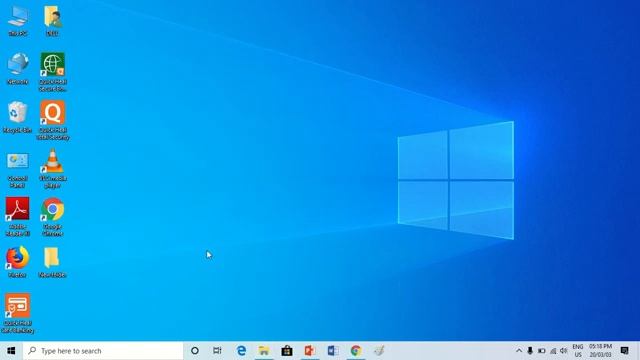Select Quick Heal Total Security shortcut
Viewport: 640px width, 360px height.
(53, 120)
